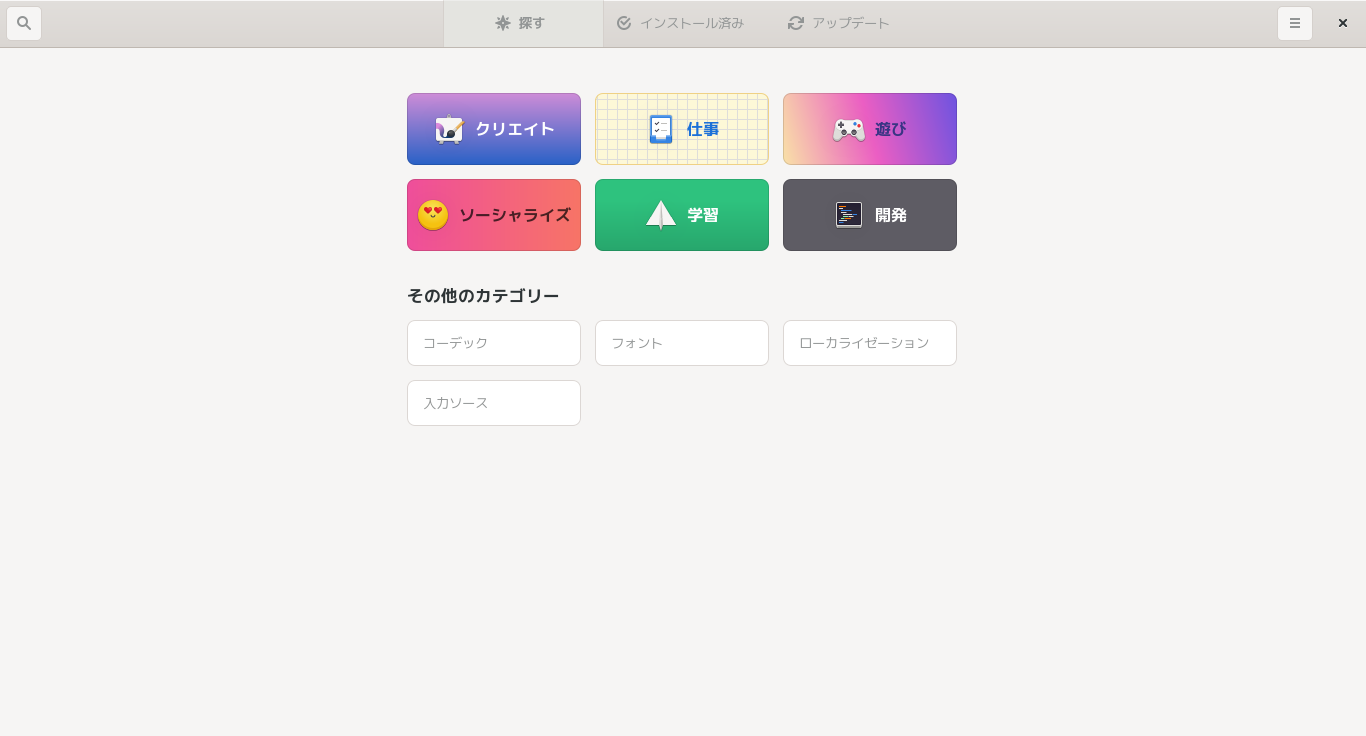Open the hamburger main menu

[1295, 23]
